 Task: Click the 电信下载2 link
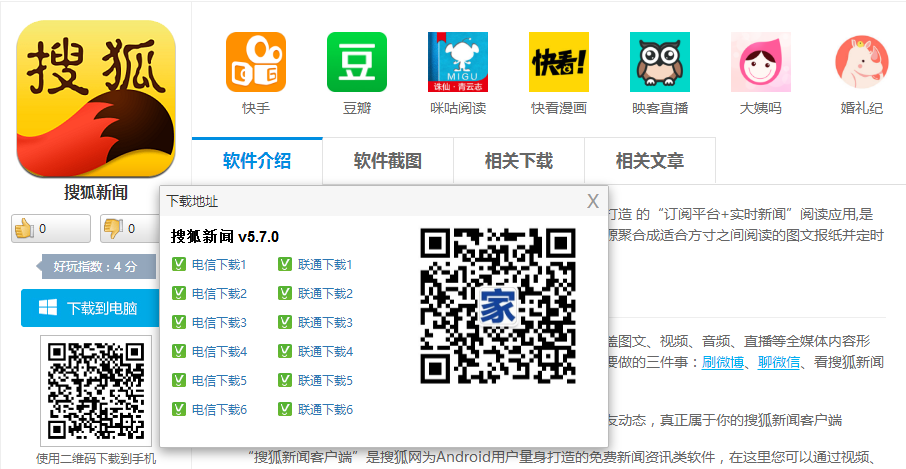pyautogui.click(x=220, y=294)
